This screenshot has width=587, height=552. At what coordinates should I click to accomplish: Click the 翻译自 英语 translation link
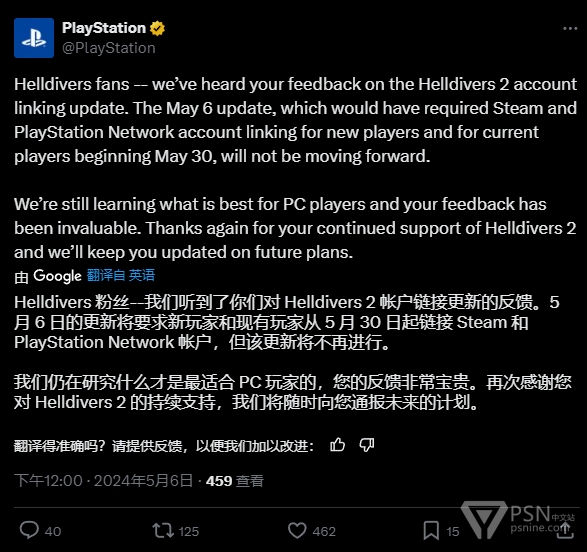(121, 275)
